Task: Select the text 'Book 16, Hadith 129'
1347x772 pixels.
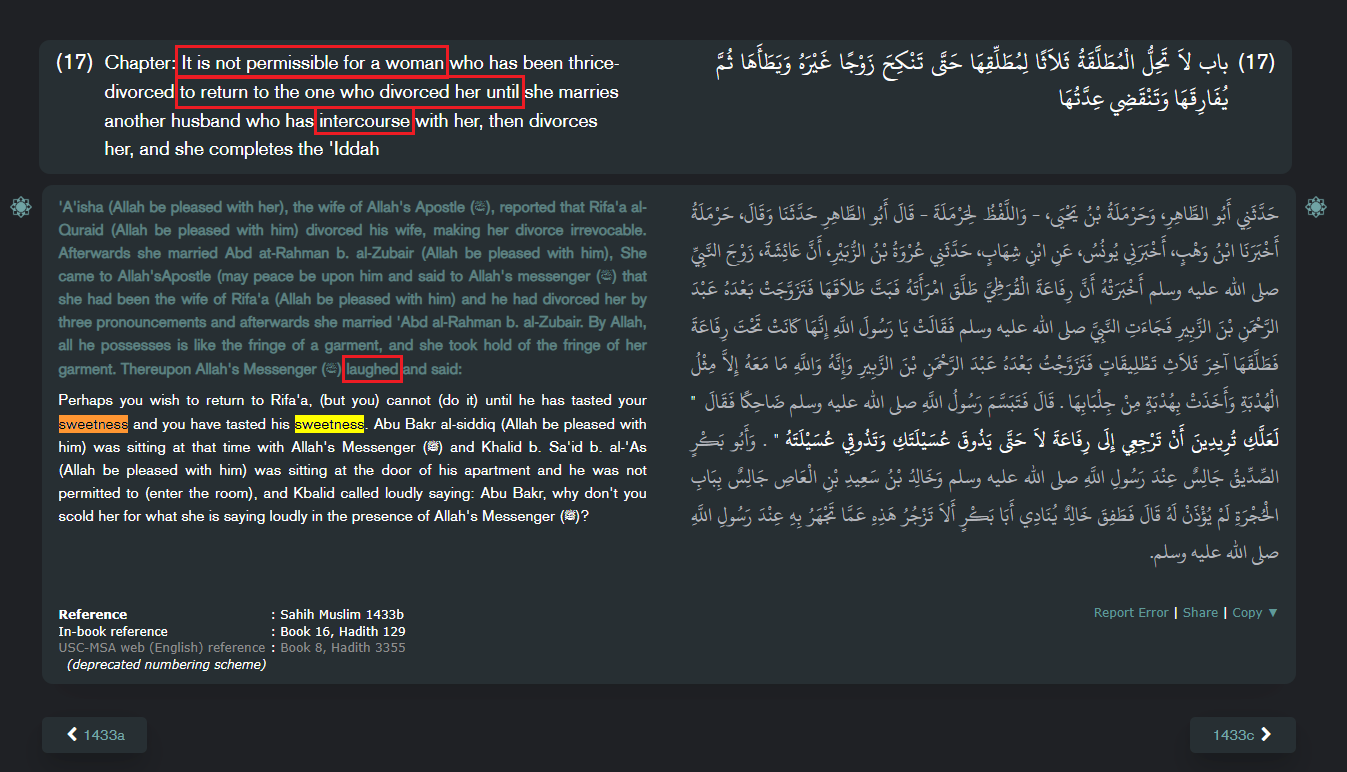Action: (x=343, y=631)
